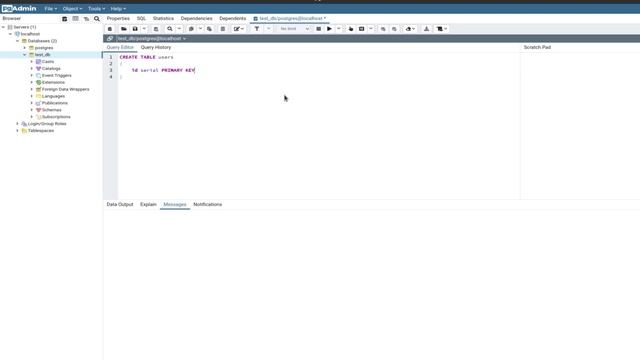Collapse the Databases (2) node
Image resolution: width=640 pixels, height=360 pixels.
(x=18, y=41)
